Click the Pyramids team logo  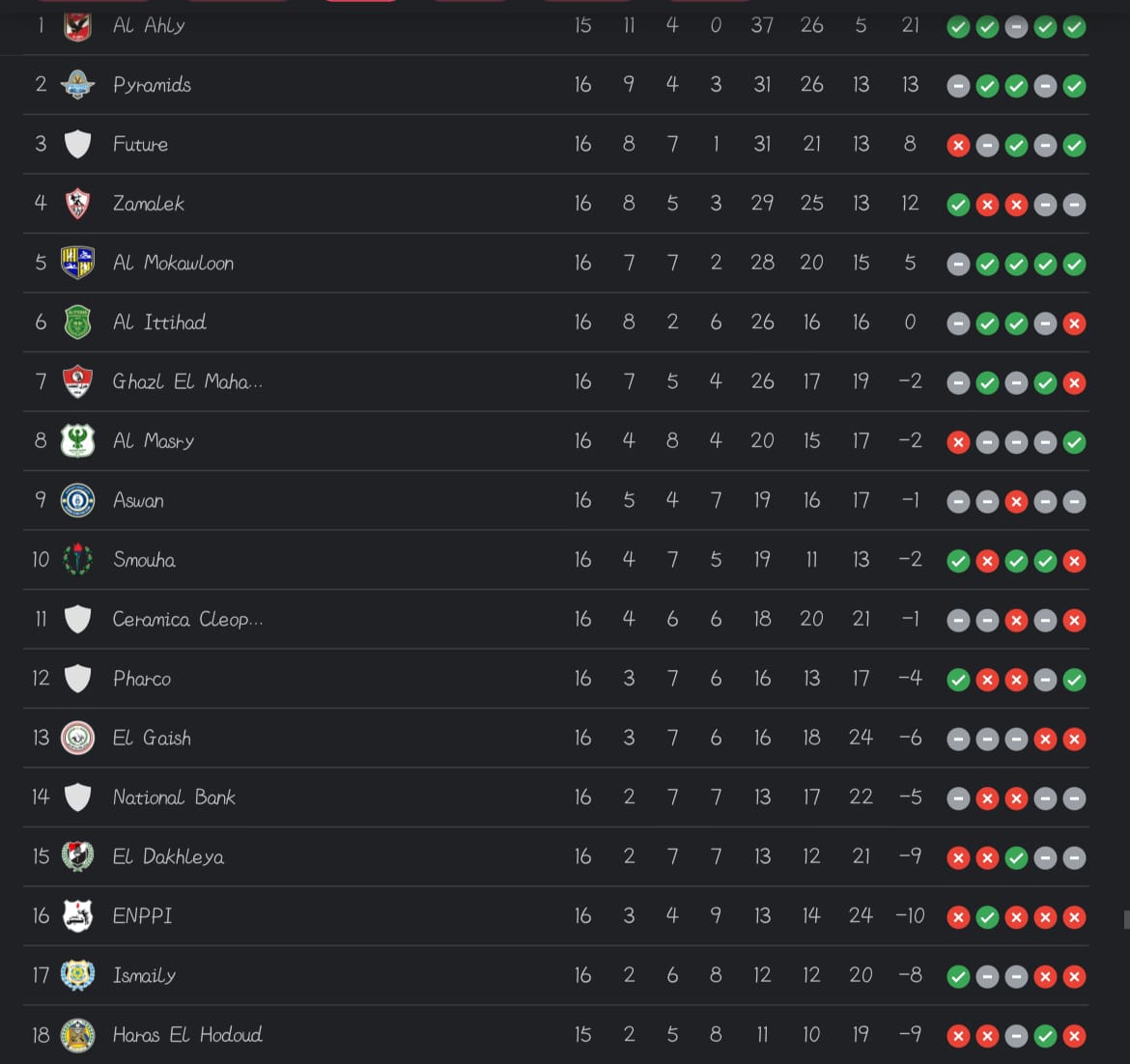click(77, 85)
